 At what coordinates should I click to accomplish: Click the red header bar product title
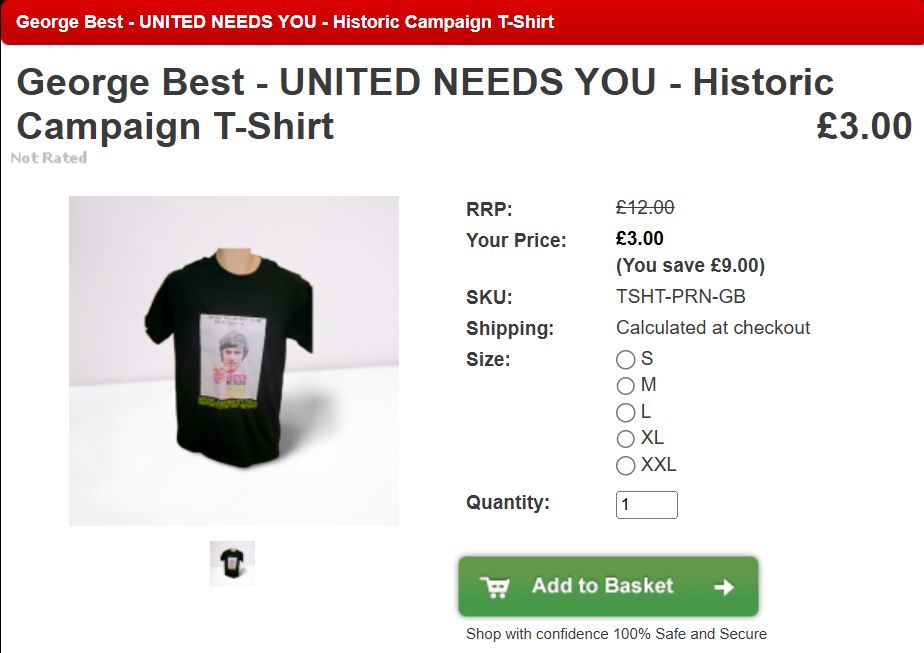[x=285, y=21]
